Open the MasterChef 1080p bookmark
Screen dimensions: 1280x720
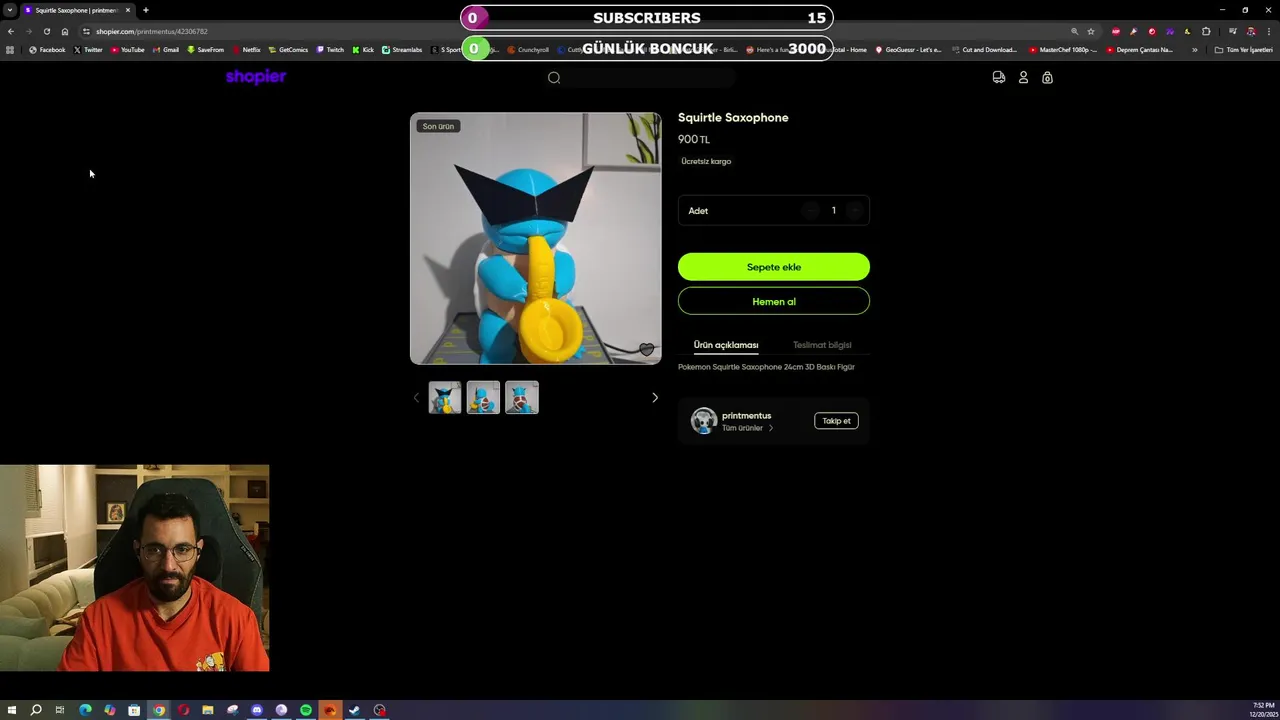click(x=1063, y=50)
